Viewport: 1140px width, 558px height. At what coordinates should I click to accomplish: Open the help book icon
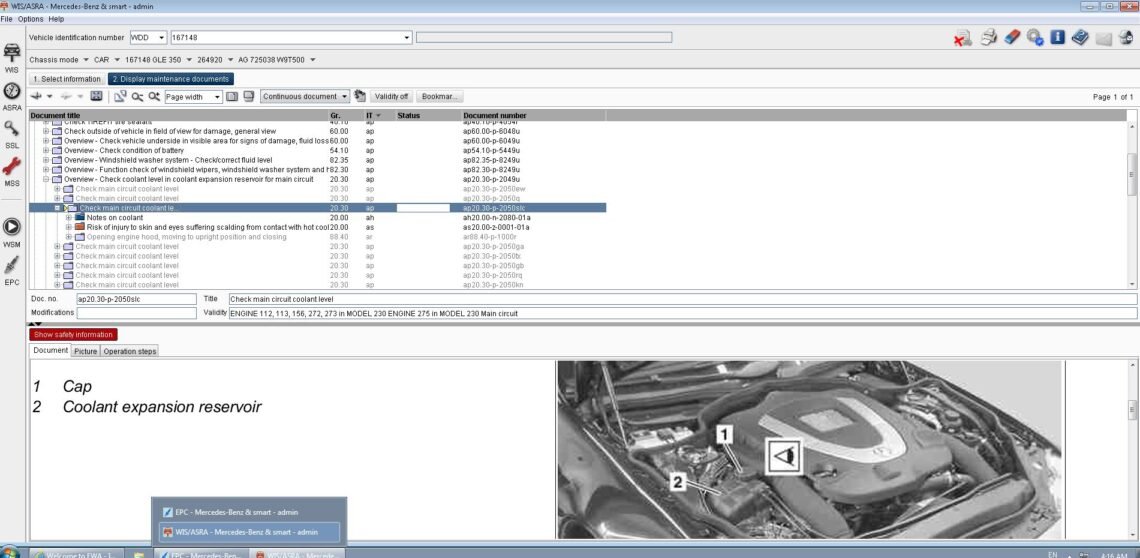pyautogui.click(x=1080, y=37)
